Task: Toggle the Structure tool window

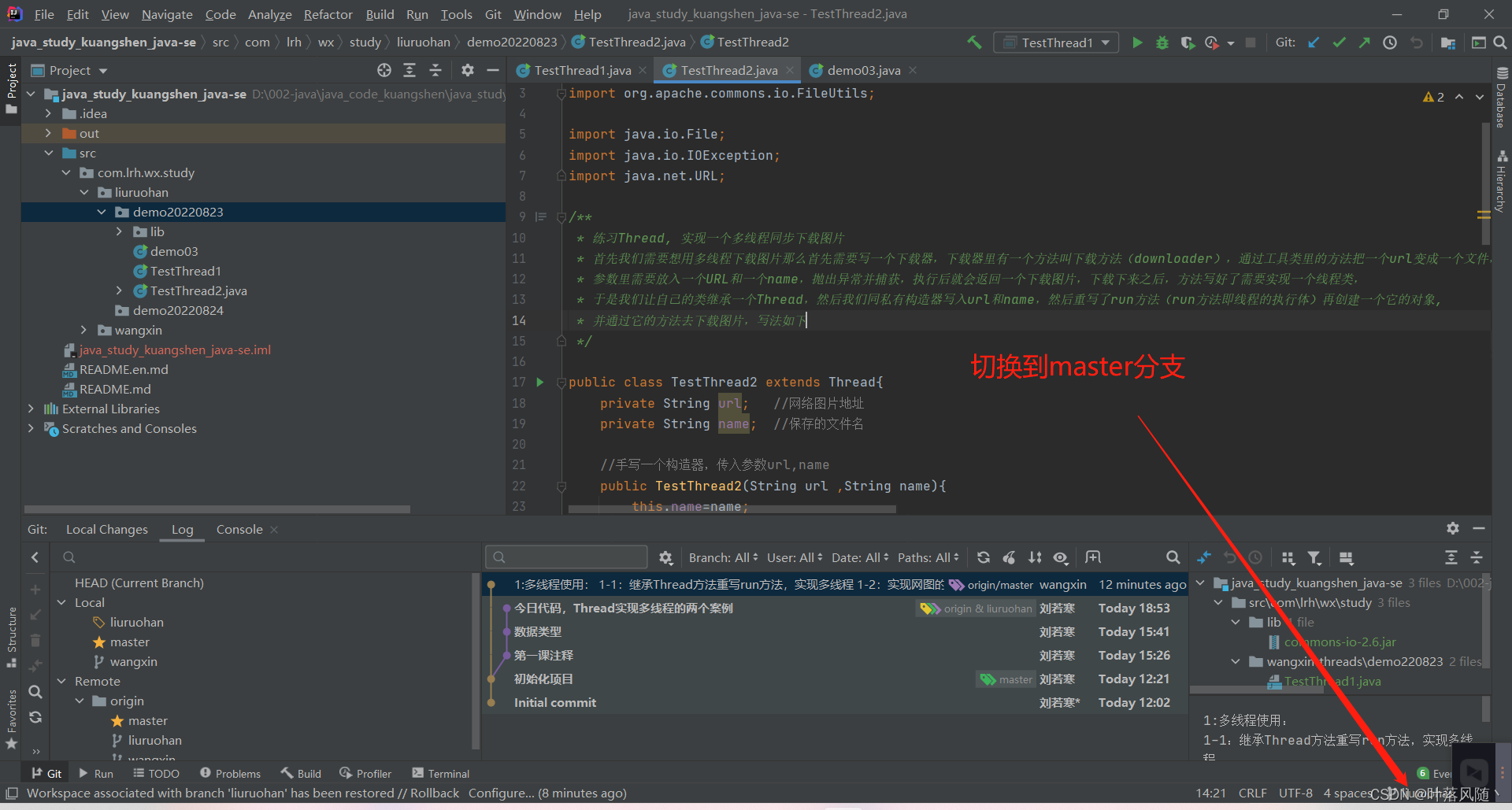Action: 11,638
